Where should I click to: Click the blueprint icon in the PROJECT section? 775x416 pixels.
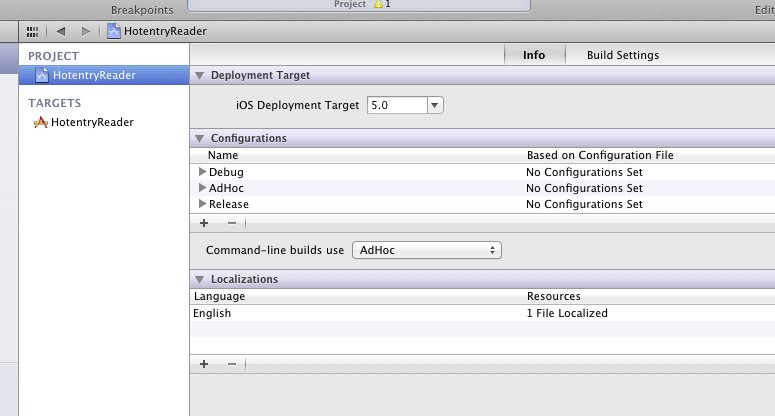pos(42,75)
